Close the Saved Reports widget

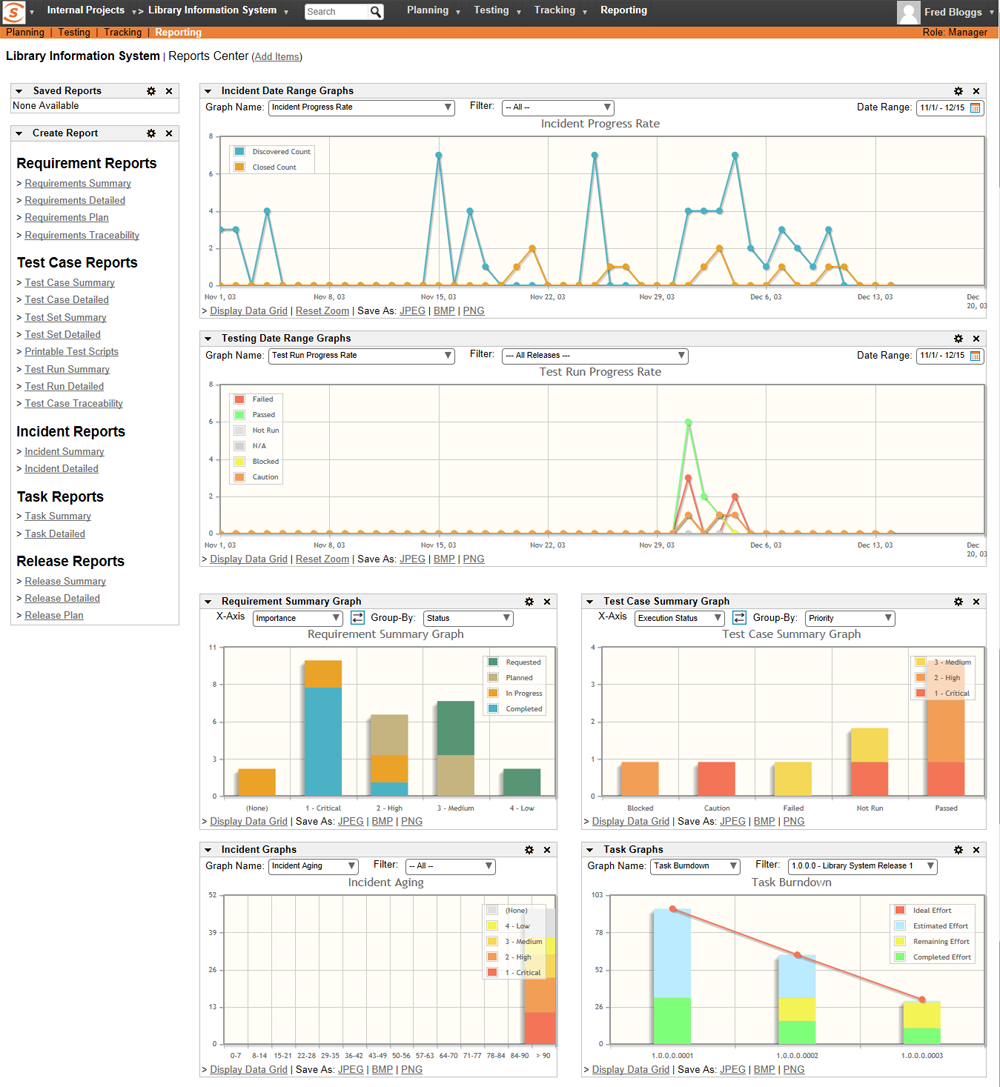169,91
